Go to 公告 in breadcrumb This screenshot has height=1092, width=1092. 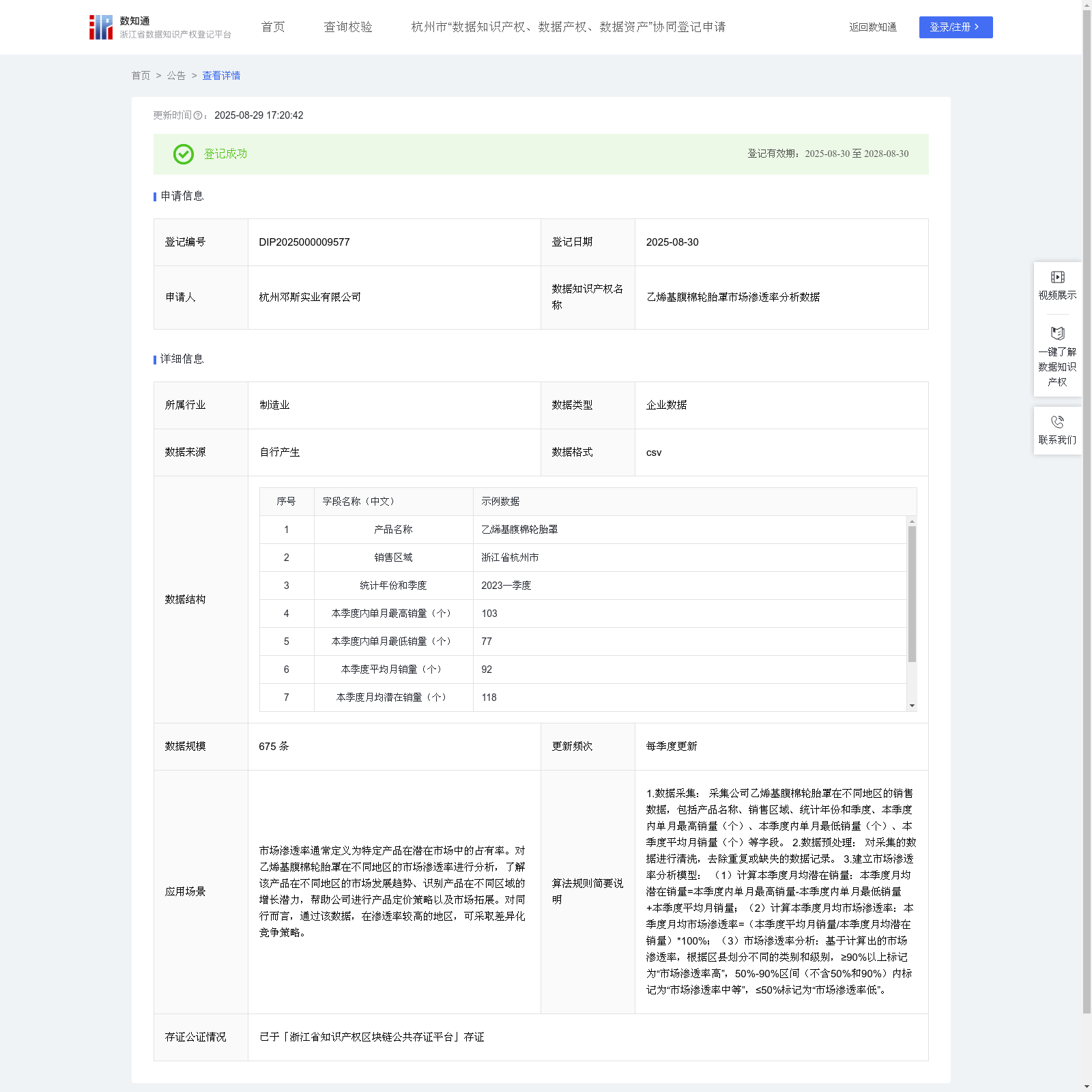[x=176, y=76]
